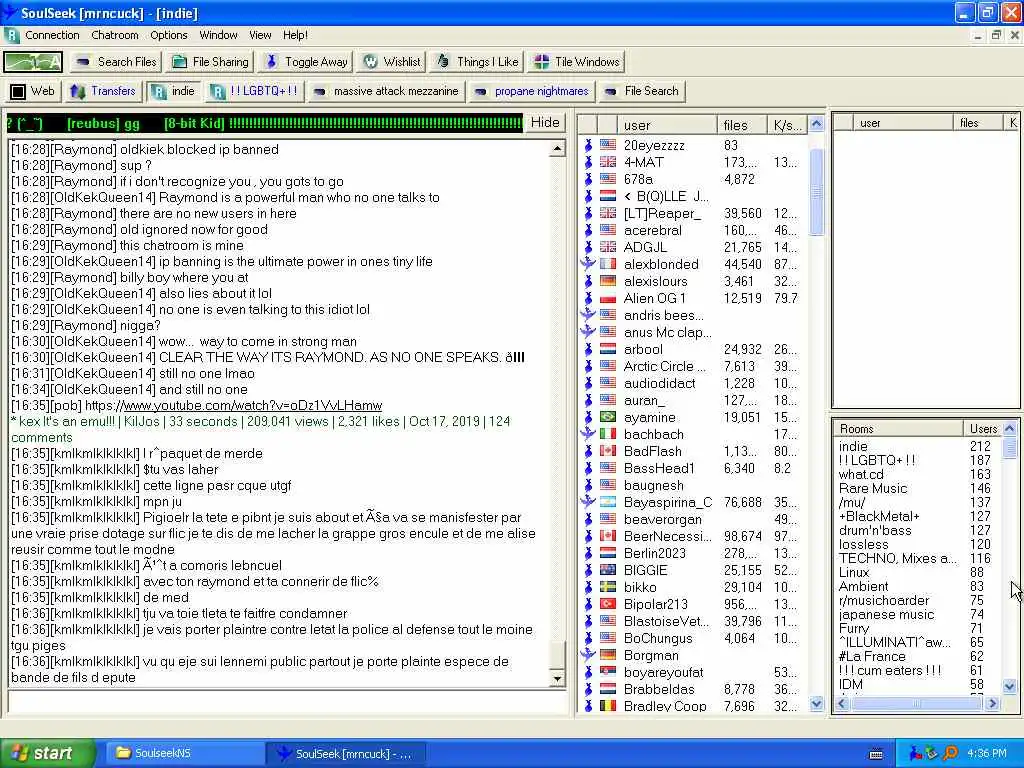
Task: Open the Help! menu
Action: tap(295, 35)
